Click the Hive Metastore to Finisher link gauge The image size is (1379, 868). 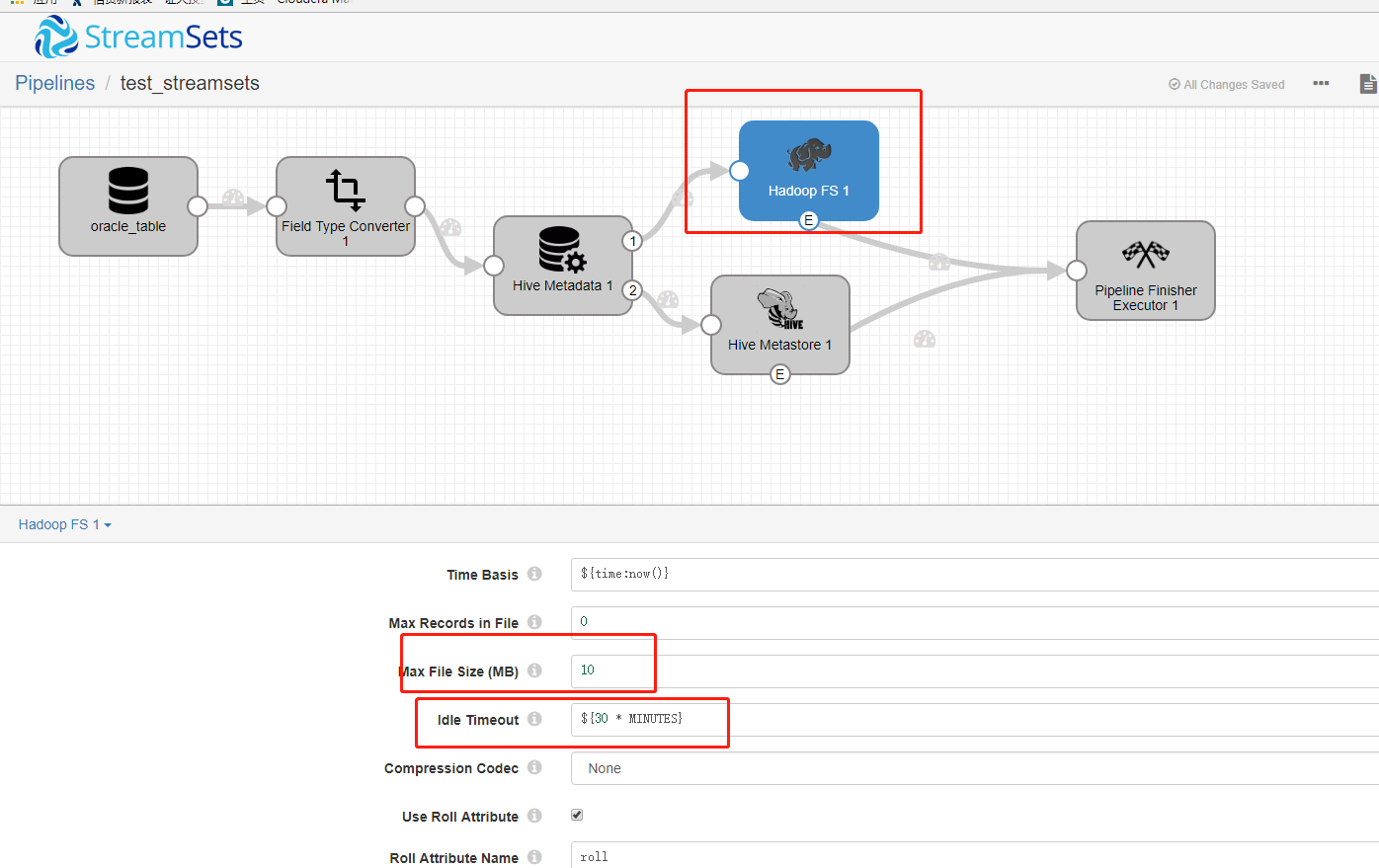point(925,340)
